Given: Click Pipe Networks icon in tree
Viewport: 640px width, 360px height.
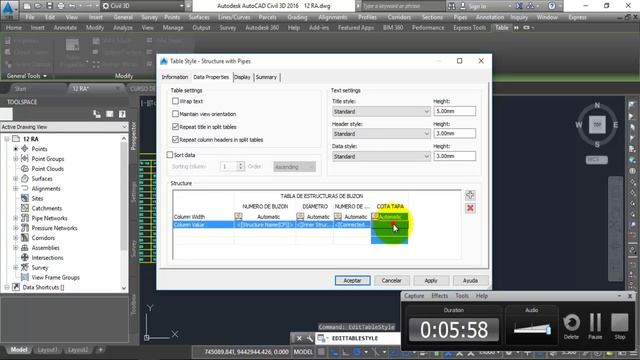Looking at the screenshot, I should [25, 218].
